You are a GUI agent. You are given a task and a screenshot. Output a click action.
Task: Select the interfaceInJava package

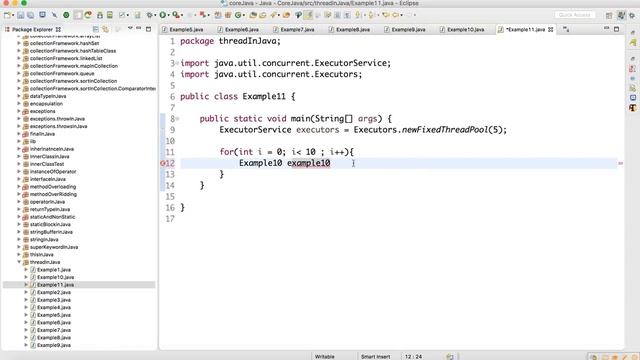[x=47, y=179]
